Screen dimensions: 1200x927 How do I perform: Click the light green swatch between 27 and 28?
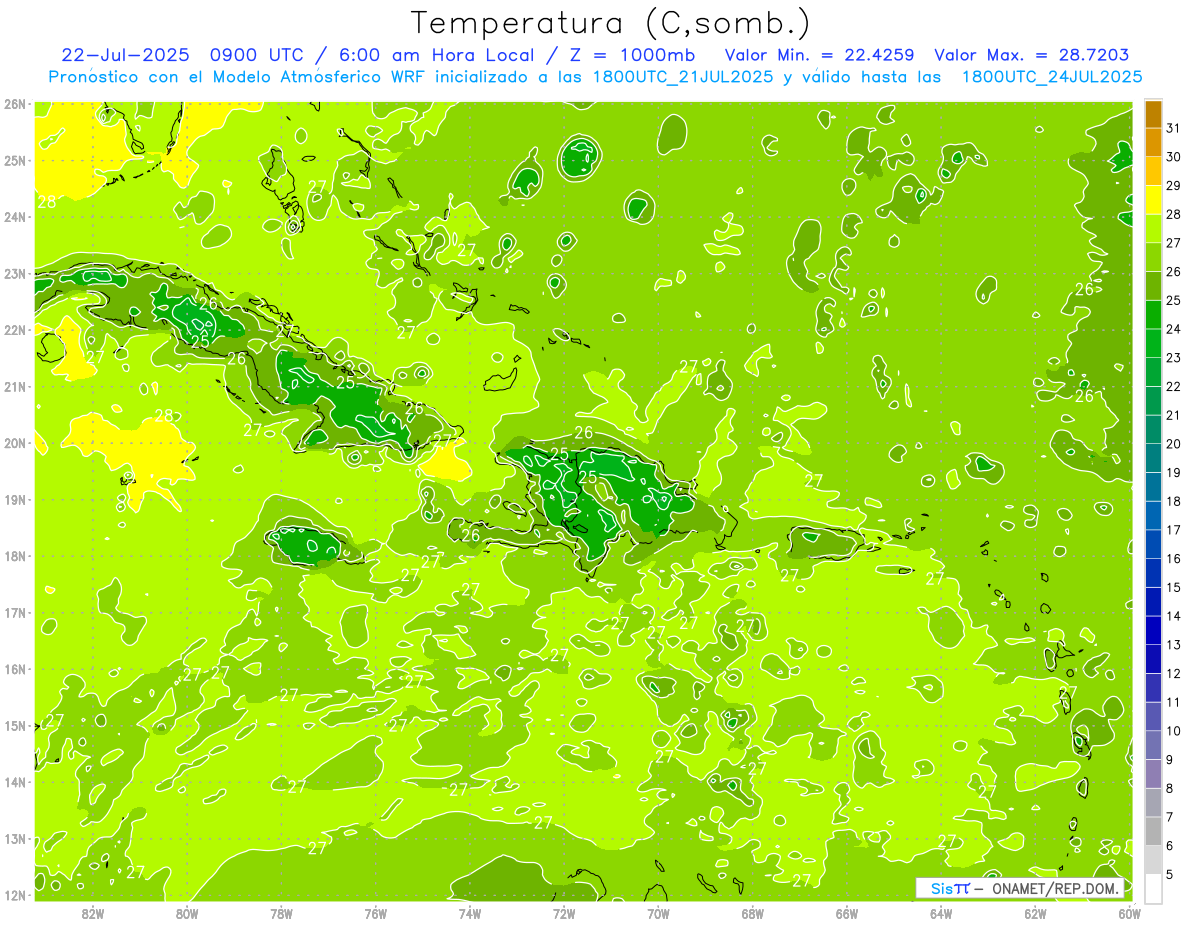(x=1153, y=228)
